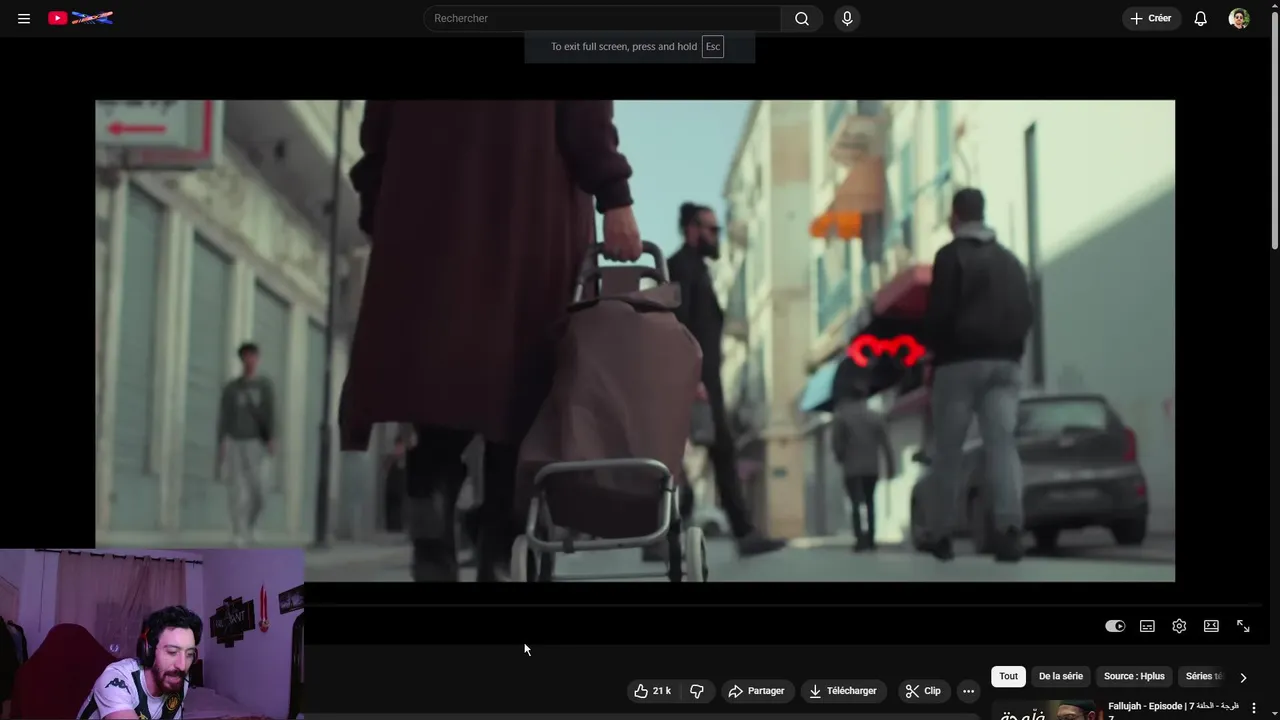1280x720 pixels.
Task: Toggle the autoplay switch
Action: 1115,626
